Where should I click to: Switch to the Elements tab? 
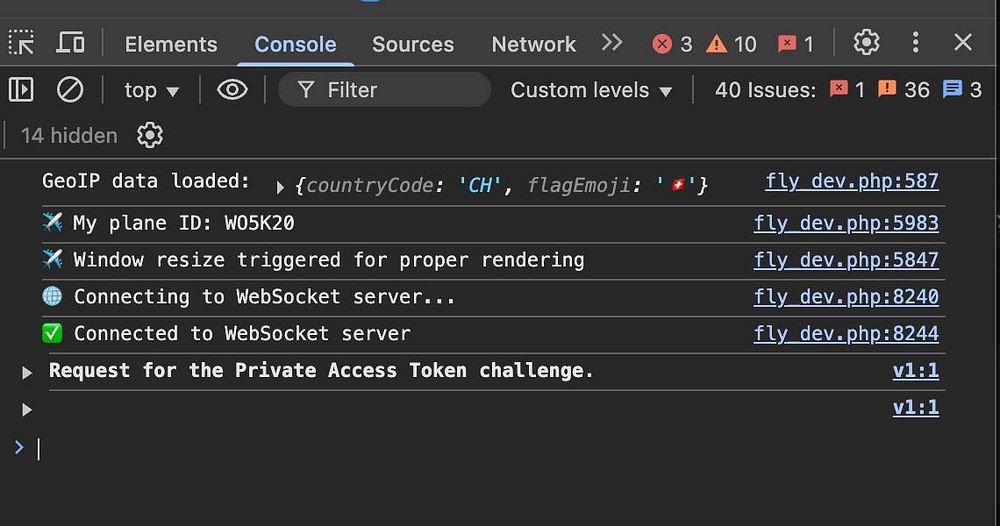coord(171,44)
